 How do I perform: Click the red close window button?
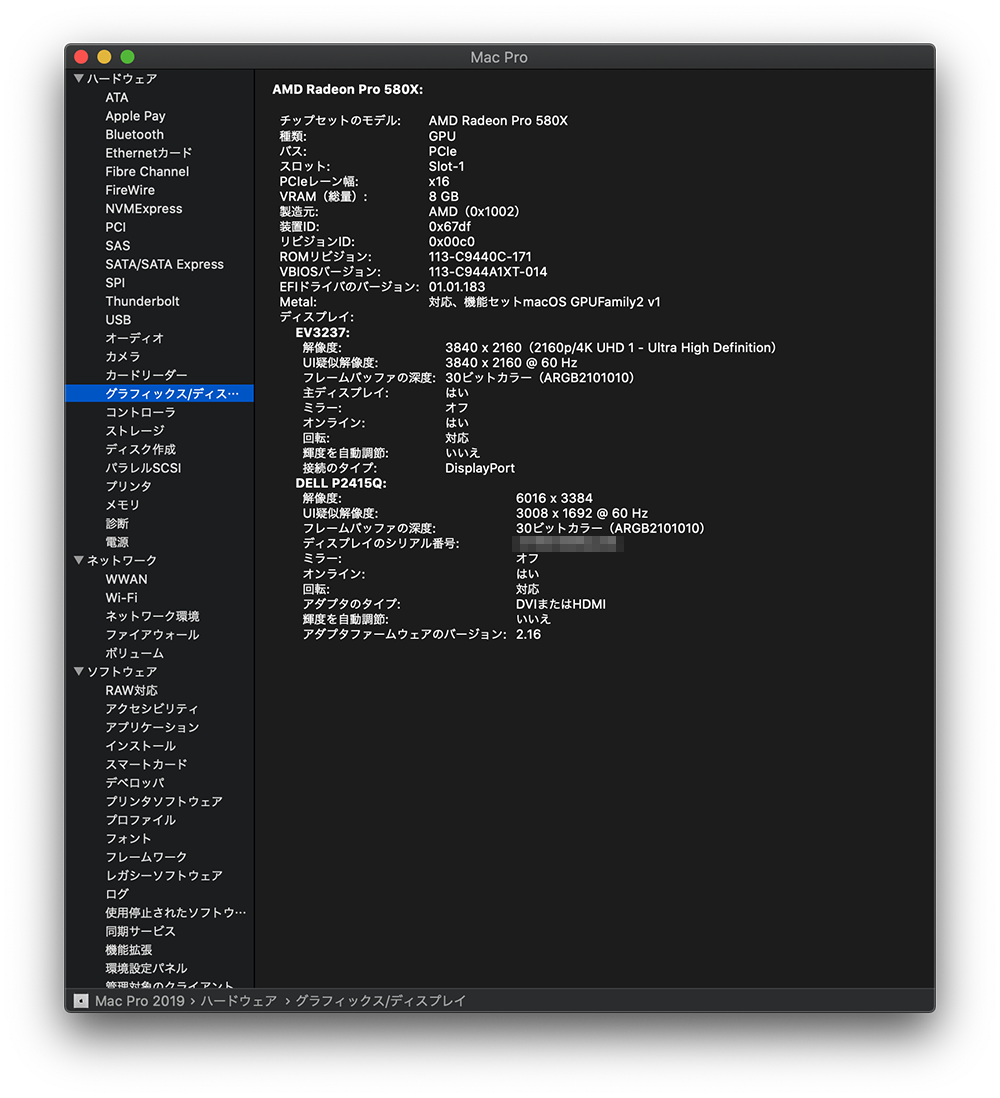tap(81, 57)
